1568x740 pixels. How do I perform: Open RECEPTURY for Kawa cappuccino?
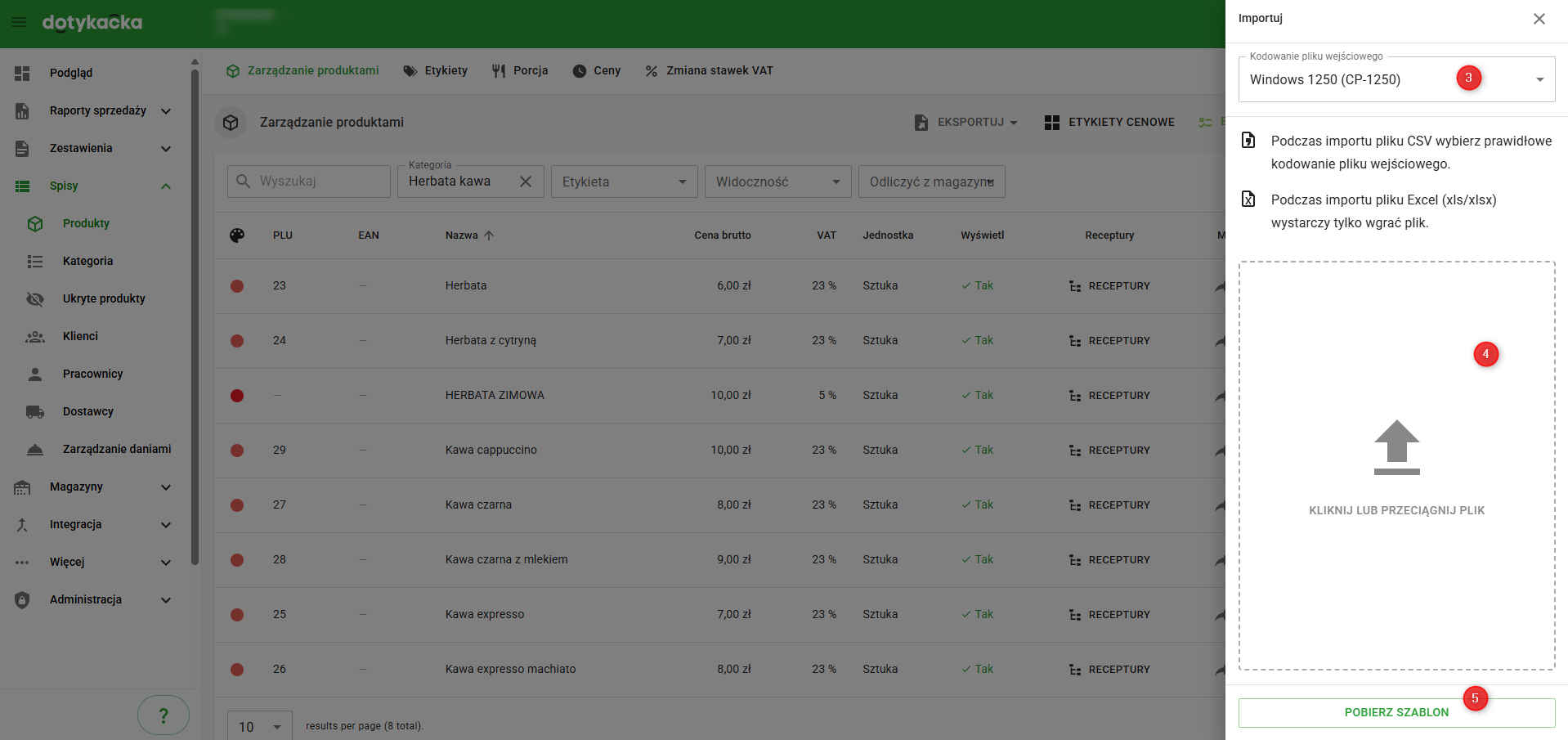pyautogui.click(x=1109, y=451)
